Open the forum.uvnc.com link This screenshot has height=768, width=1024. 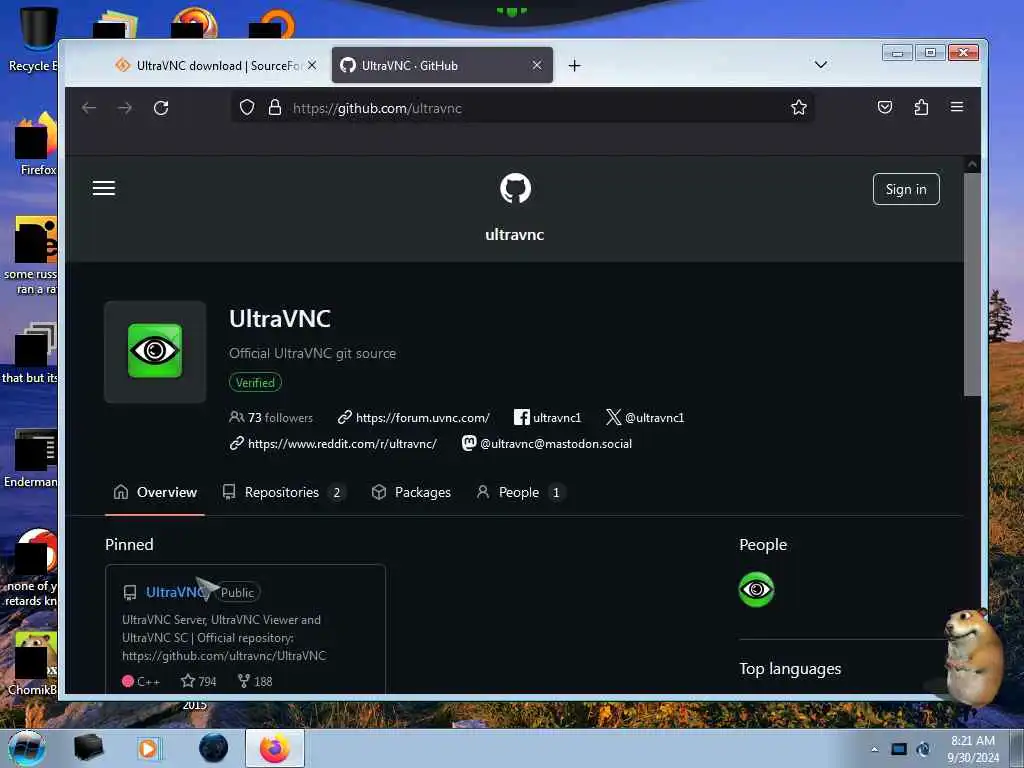(413, 418)
